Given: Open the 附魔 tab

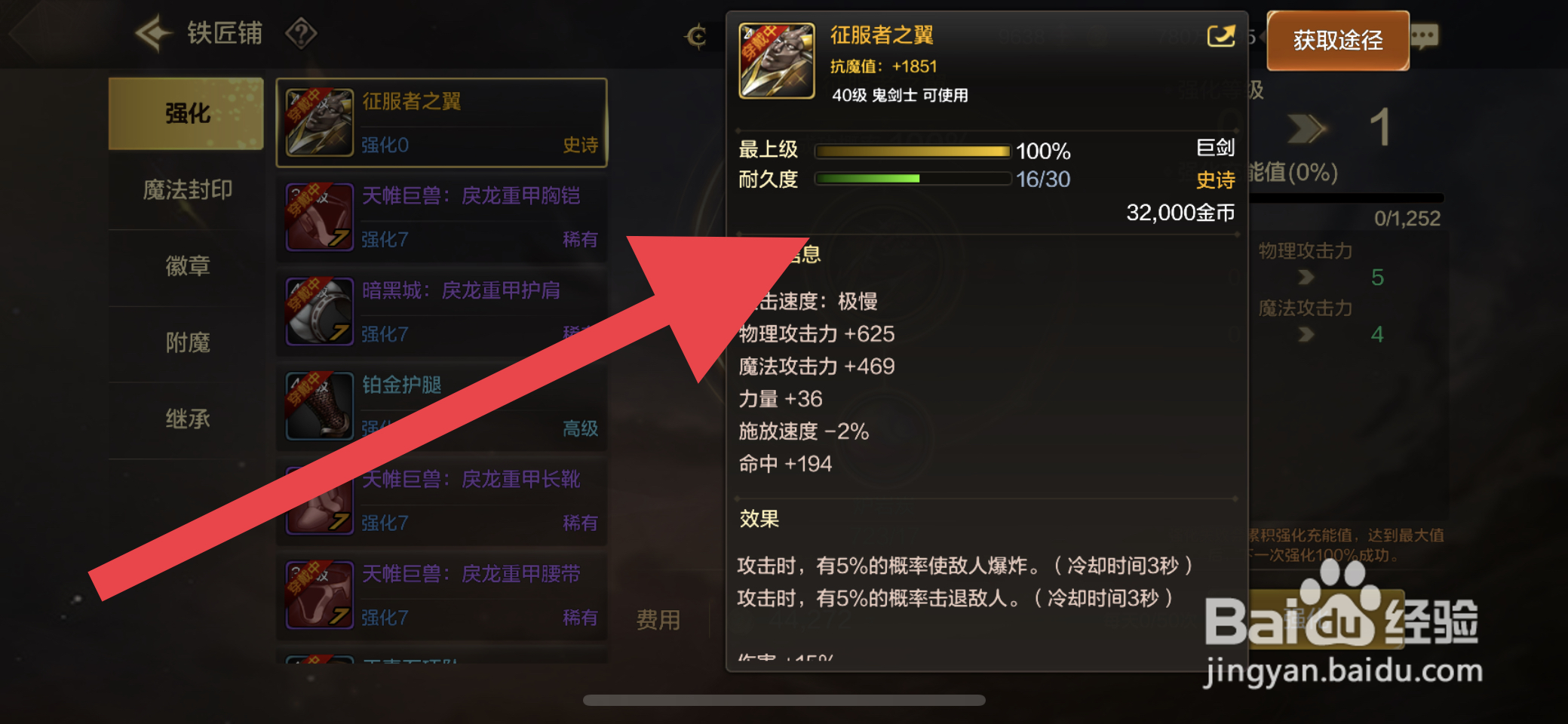Looking at the screenshot, I should 186,343.
